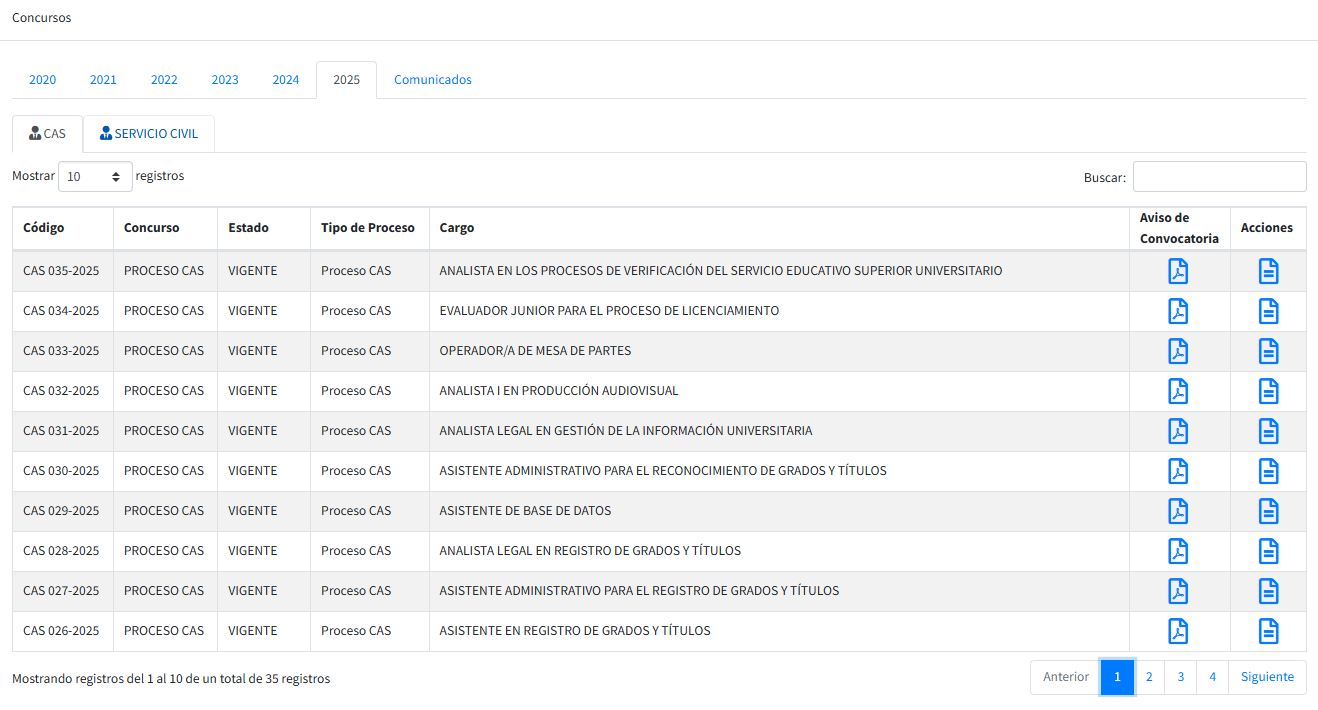
Task: Click ANALISTA I EN PRODUCCIÓN AUDIOVISUAL text
Action: pos(559,391)
